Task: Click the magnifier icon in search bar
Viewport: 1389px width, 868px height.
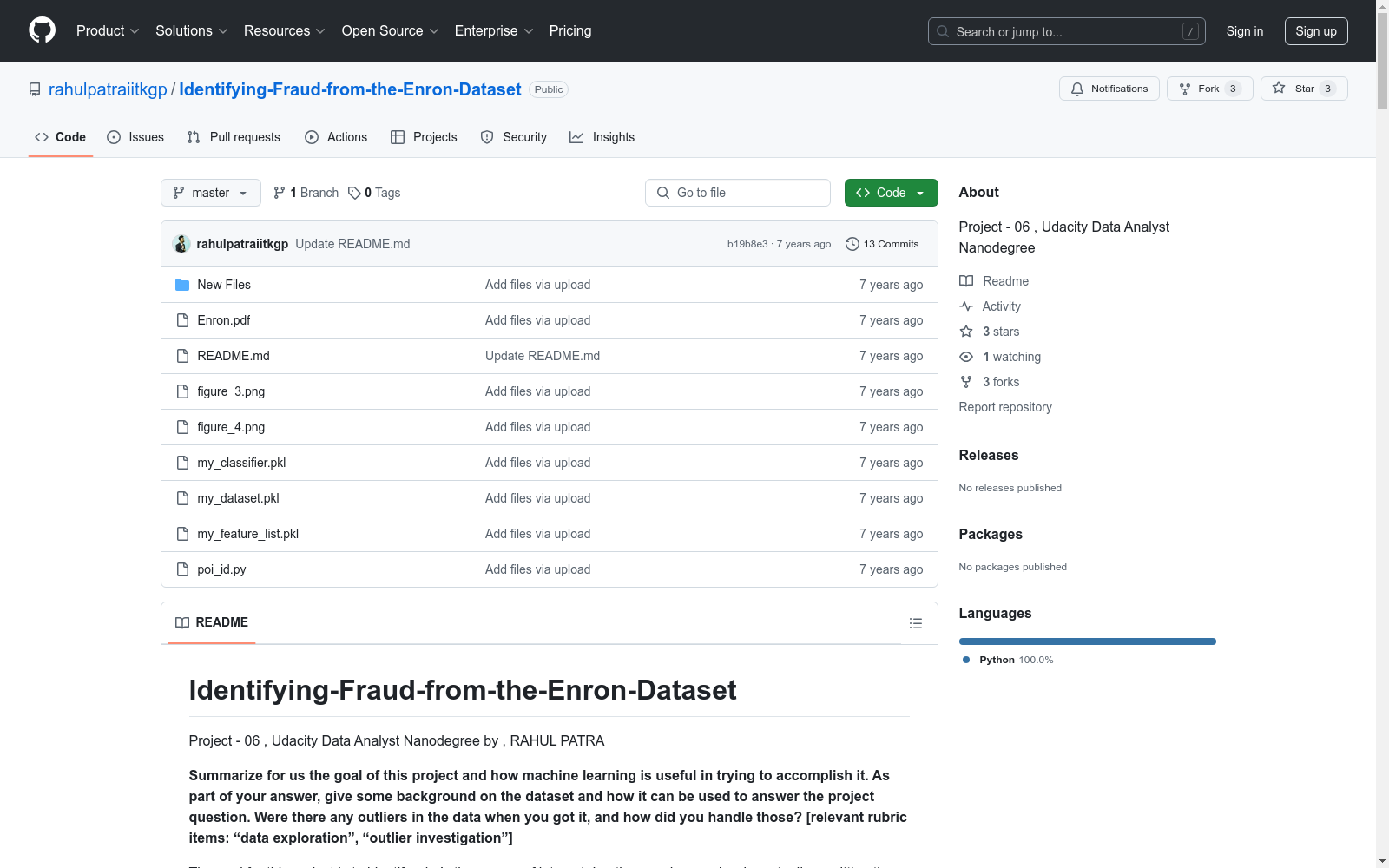Action: click(x=943, y=31)
